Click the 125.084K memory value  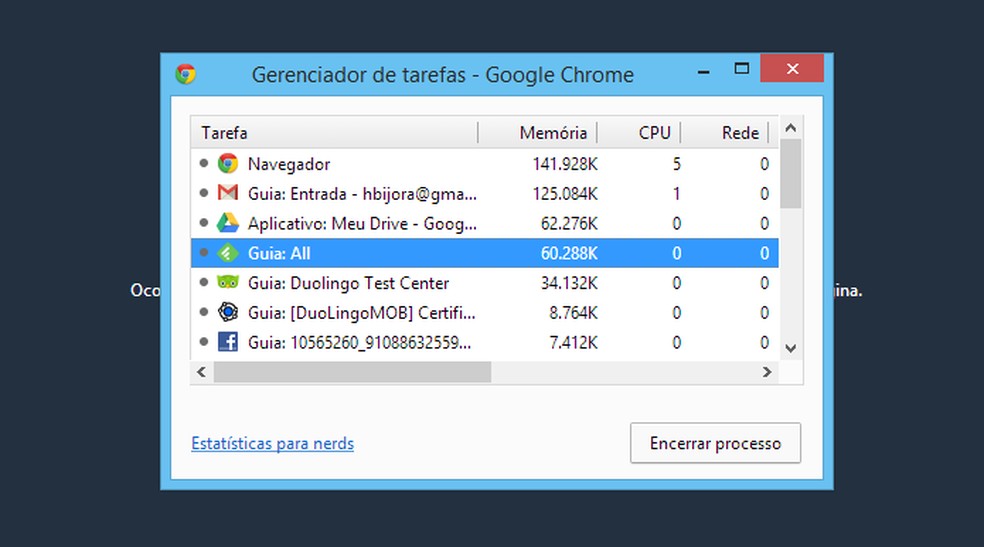(x=565, y=193)
